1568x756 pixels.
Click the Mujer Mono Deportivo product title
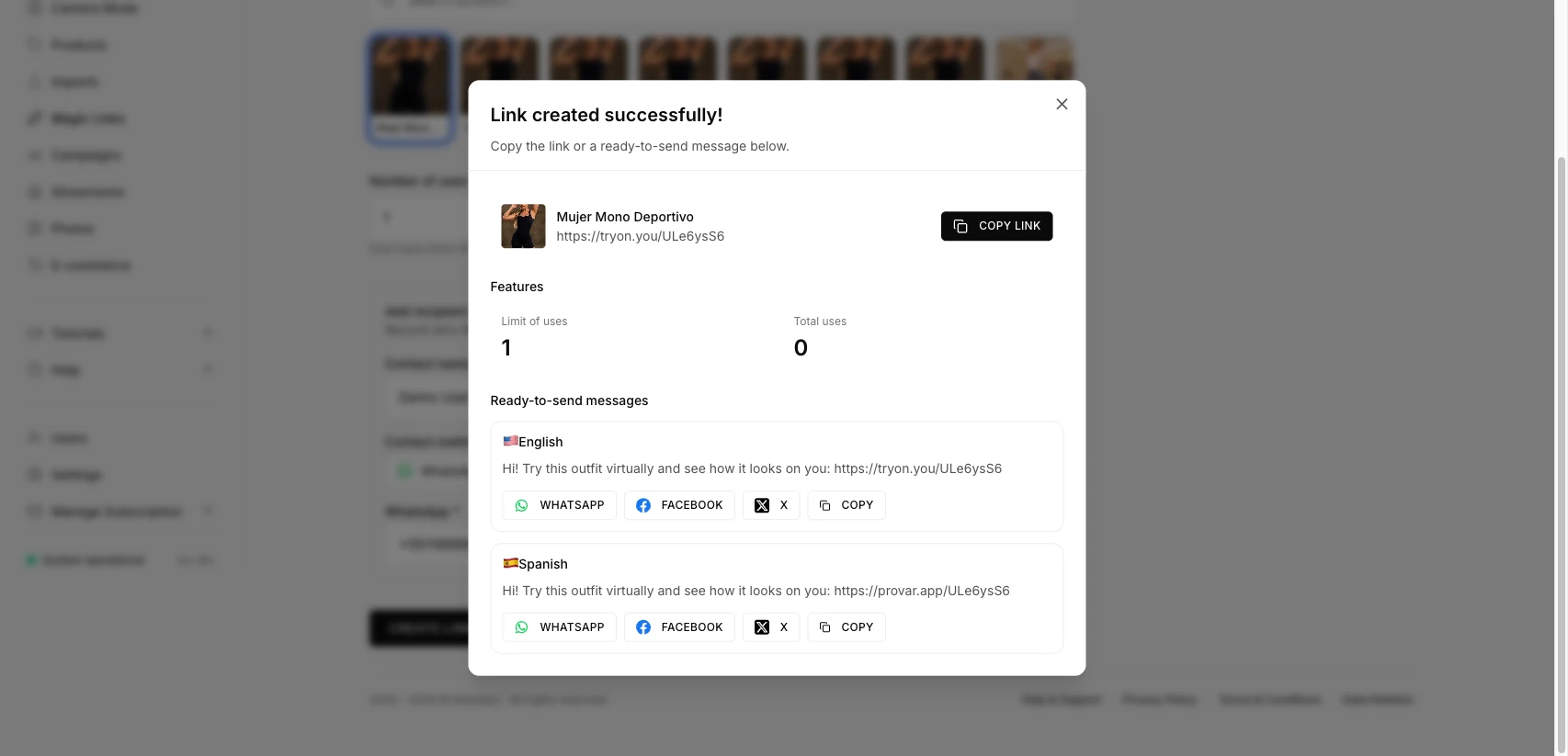point(625,217)
